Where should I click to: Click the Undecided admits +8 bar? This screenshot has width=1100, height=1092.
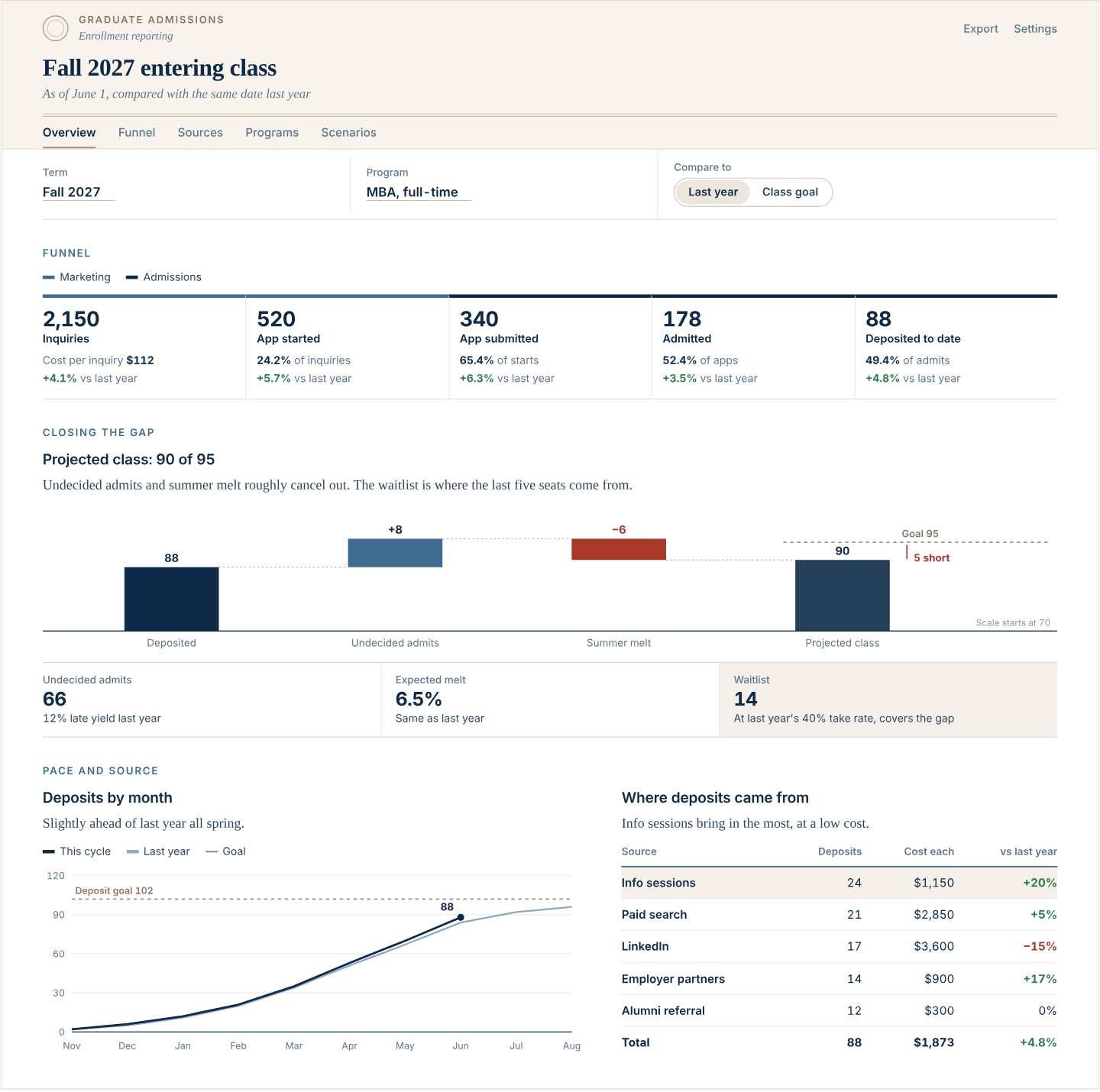coord(395,553)
